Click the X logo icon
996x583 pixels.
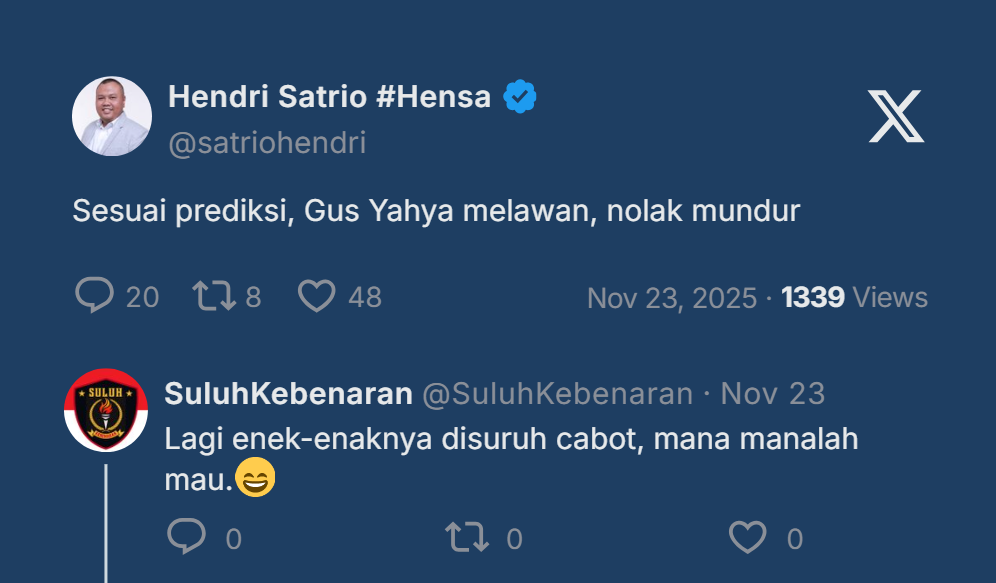895,116
